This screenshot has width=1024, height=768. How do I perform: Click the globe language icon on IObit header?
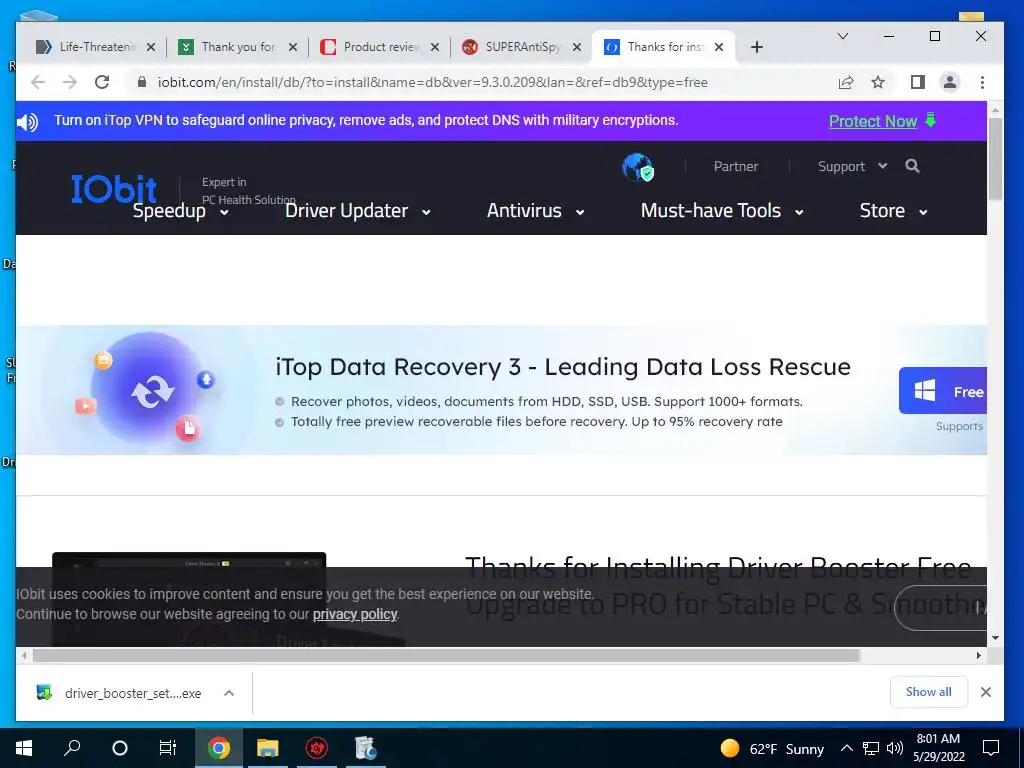tap(638, 167)
